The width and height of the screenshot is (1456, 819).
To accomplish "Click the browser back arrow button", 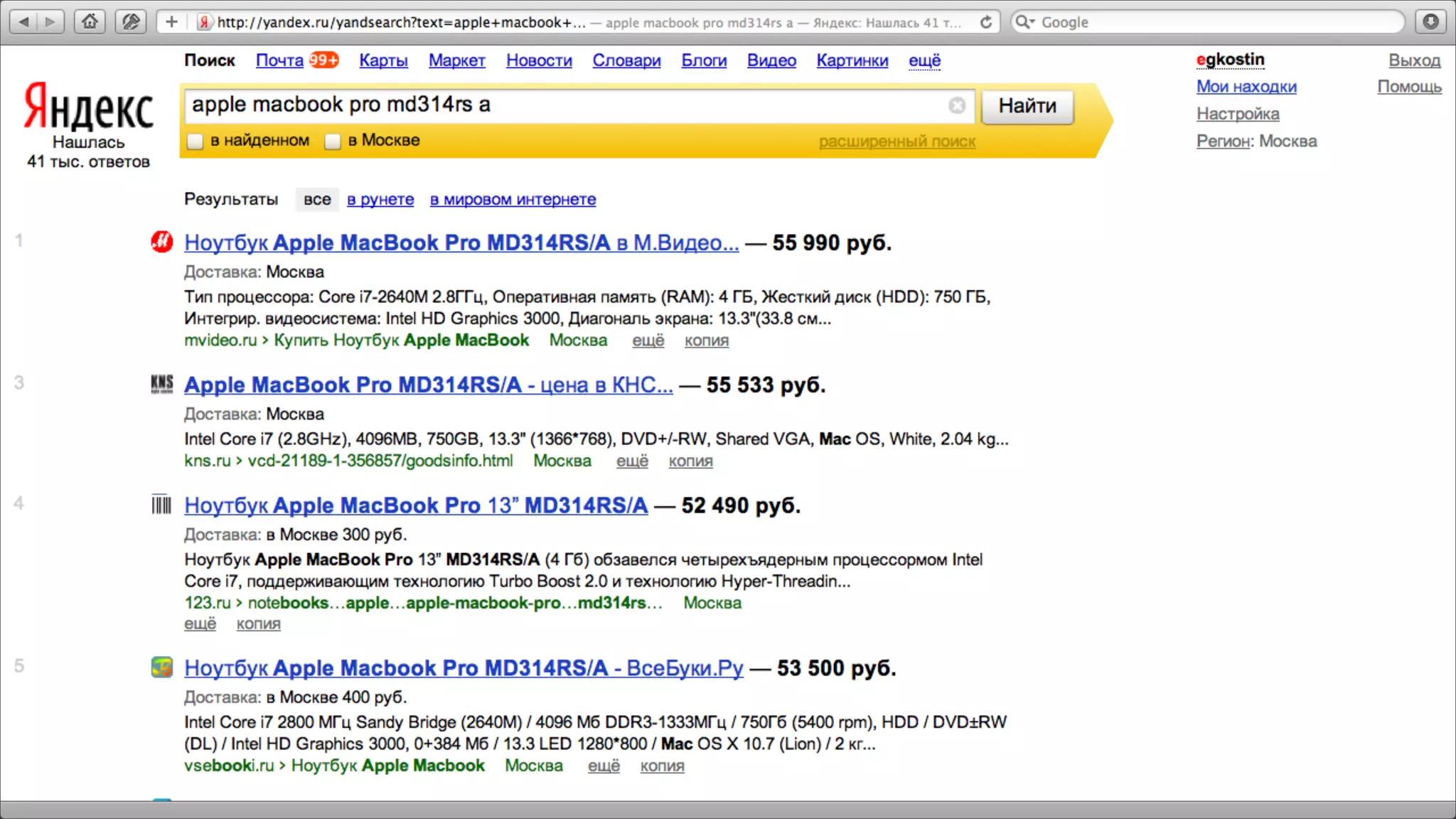I will point(24,22).
